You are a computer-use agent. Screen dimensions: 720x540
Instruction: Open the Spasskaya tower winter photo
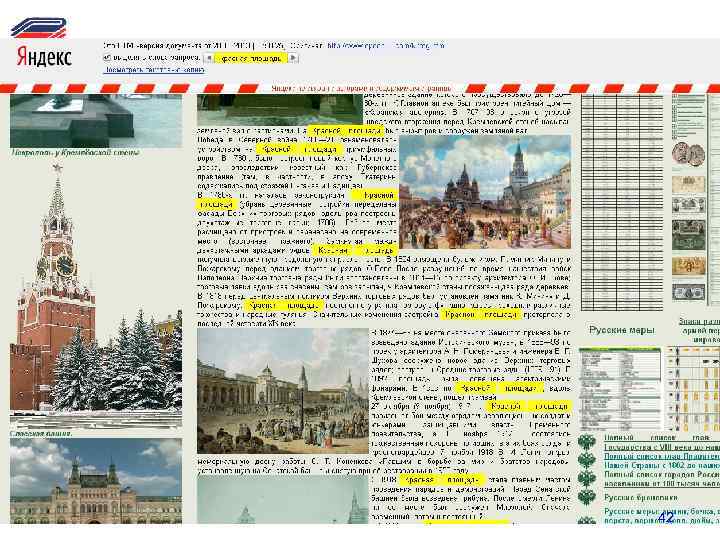(96, 297)
